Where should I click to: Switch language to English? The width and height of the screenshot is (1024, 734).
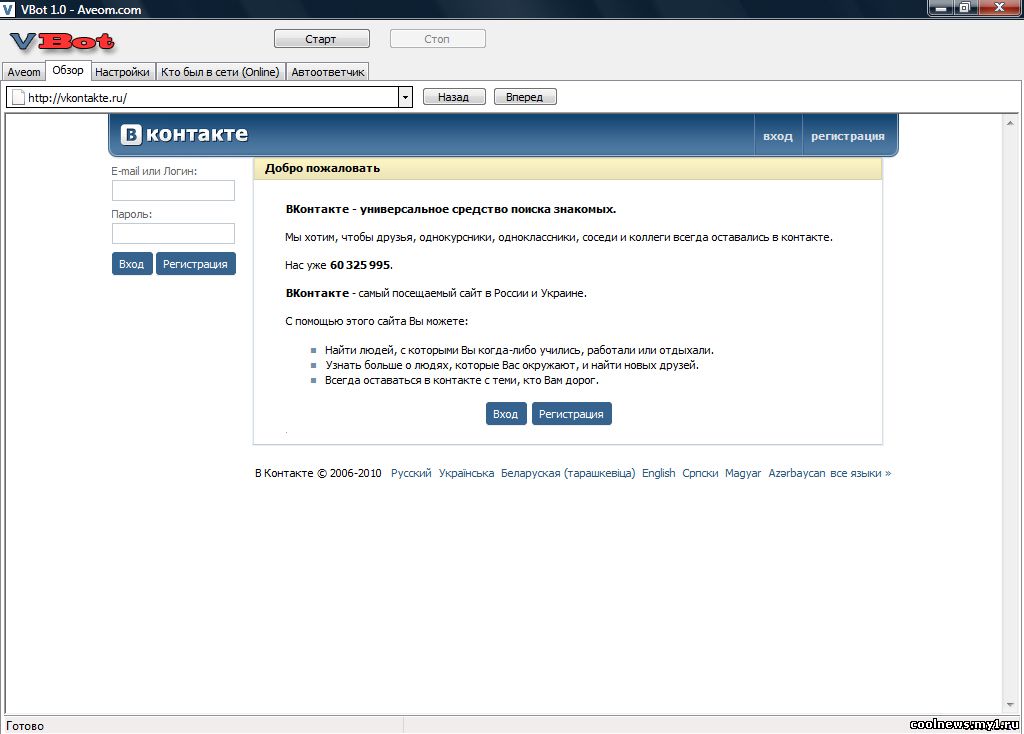click(658, 473)
